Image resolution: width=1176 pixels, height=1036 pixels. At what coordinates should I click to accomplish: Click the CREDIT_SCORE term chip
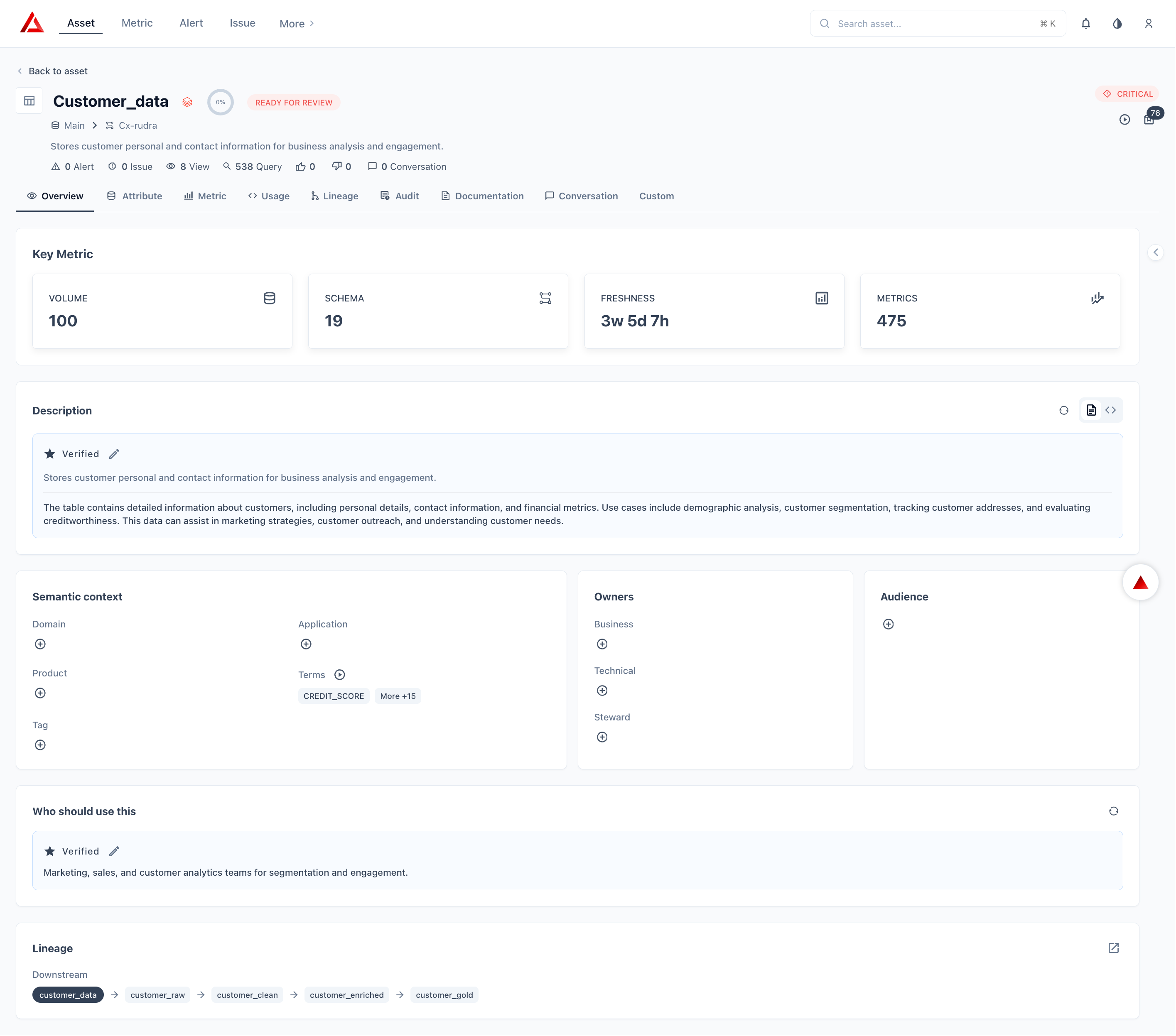[334, 697]
